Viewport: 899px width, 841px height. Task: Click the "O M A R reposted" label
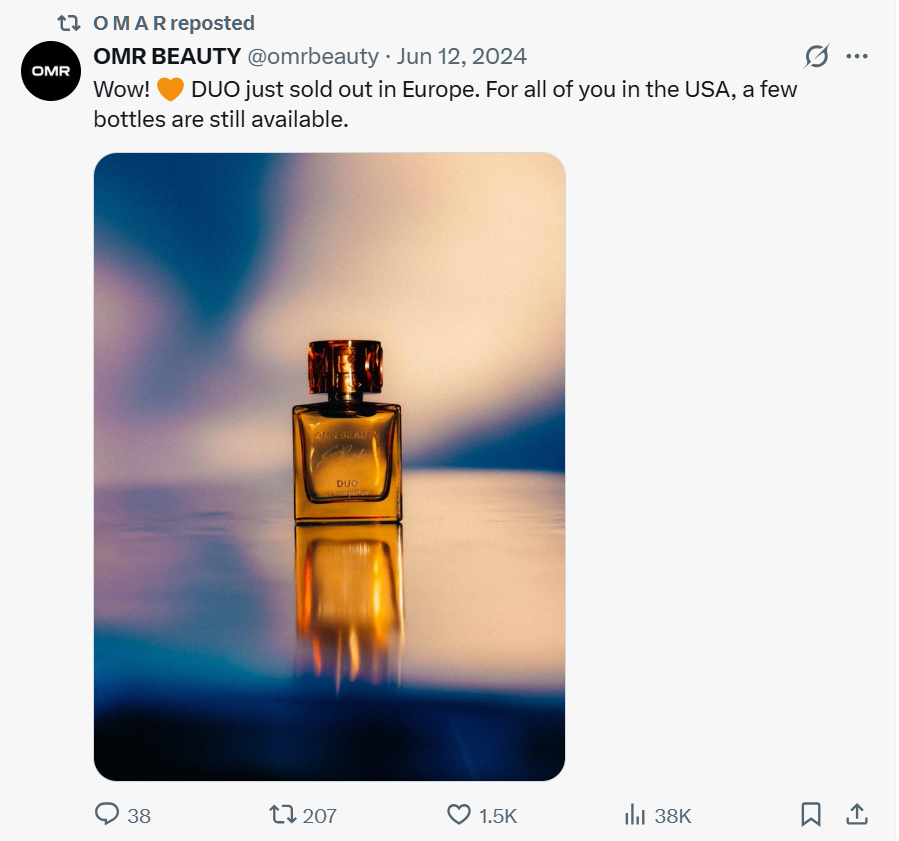pyautogui.click(x=174, y=22)
